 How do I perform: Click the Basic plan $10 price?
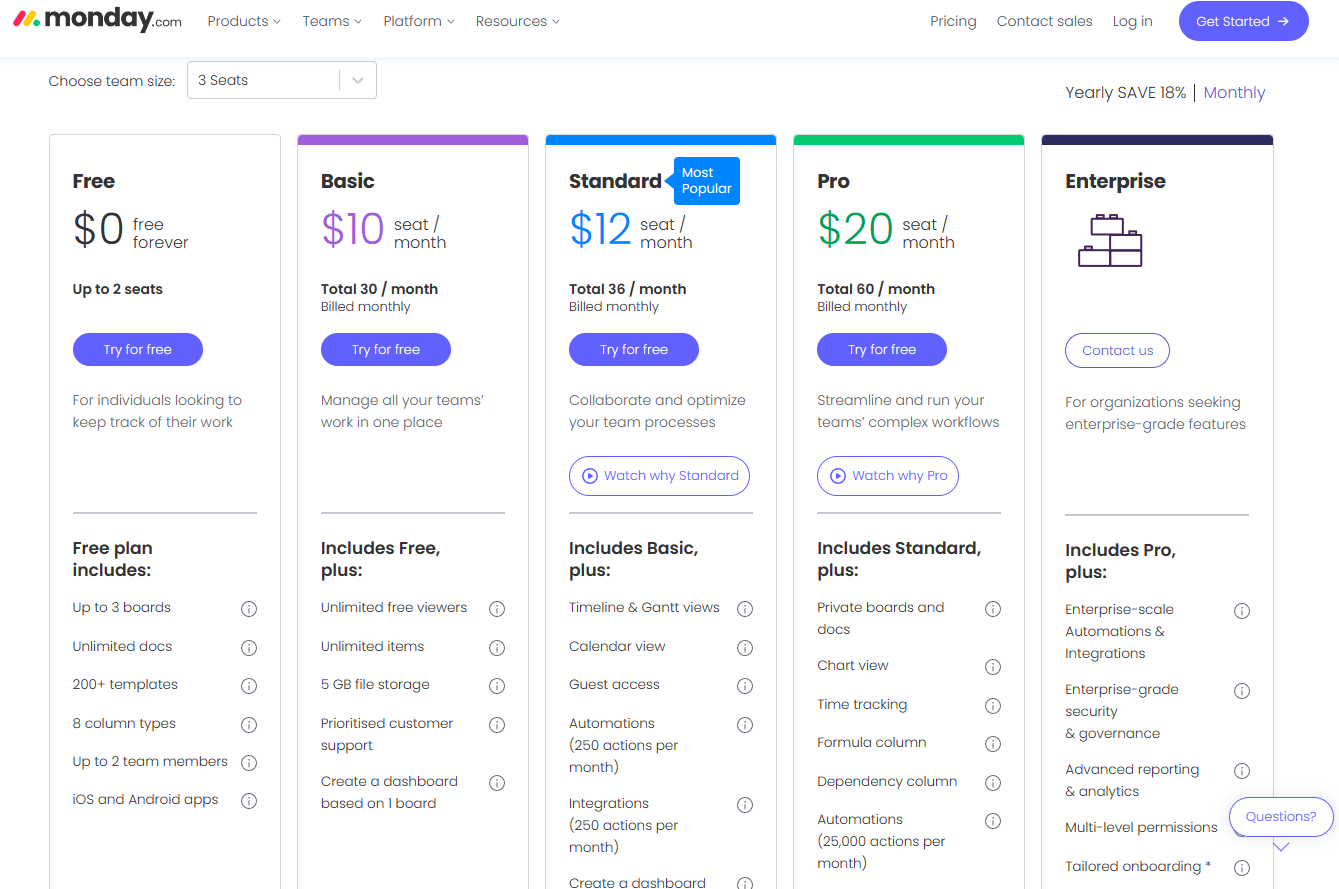pos(352,229)
